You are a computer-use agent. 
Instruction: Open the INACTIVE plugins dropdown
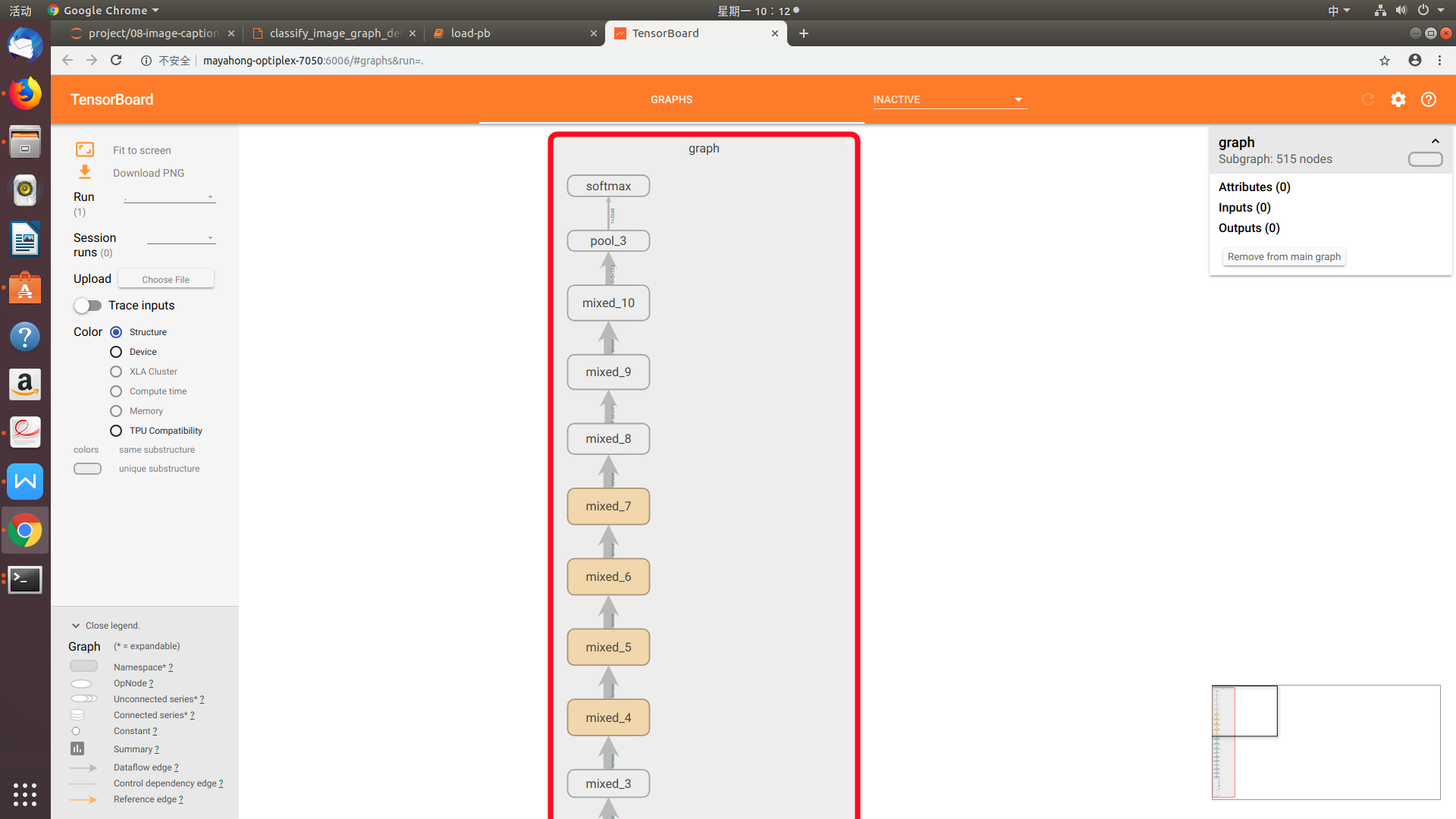(x=949, y=99)
